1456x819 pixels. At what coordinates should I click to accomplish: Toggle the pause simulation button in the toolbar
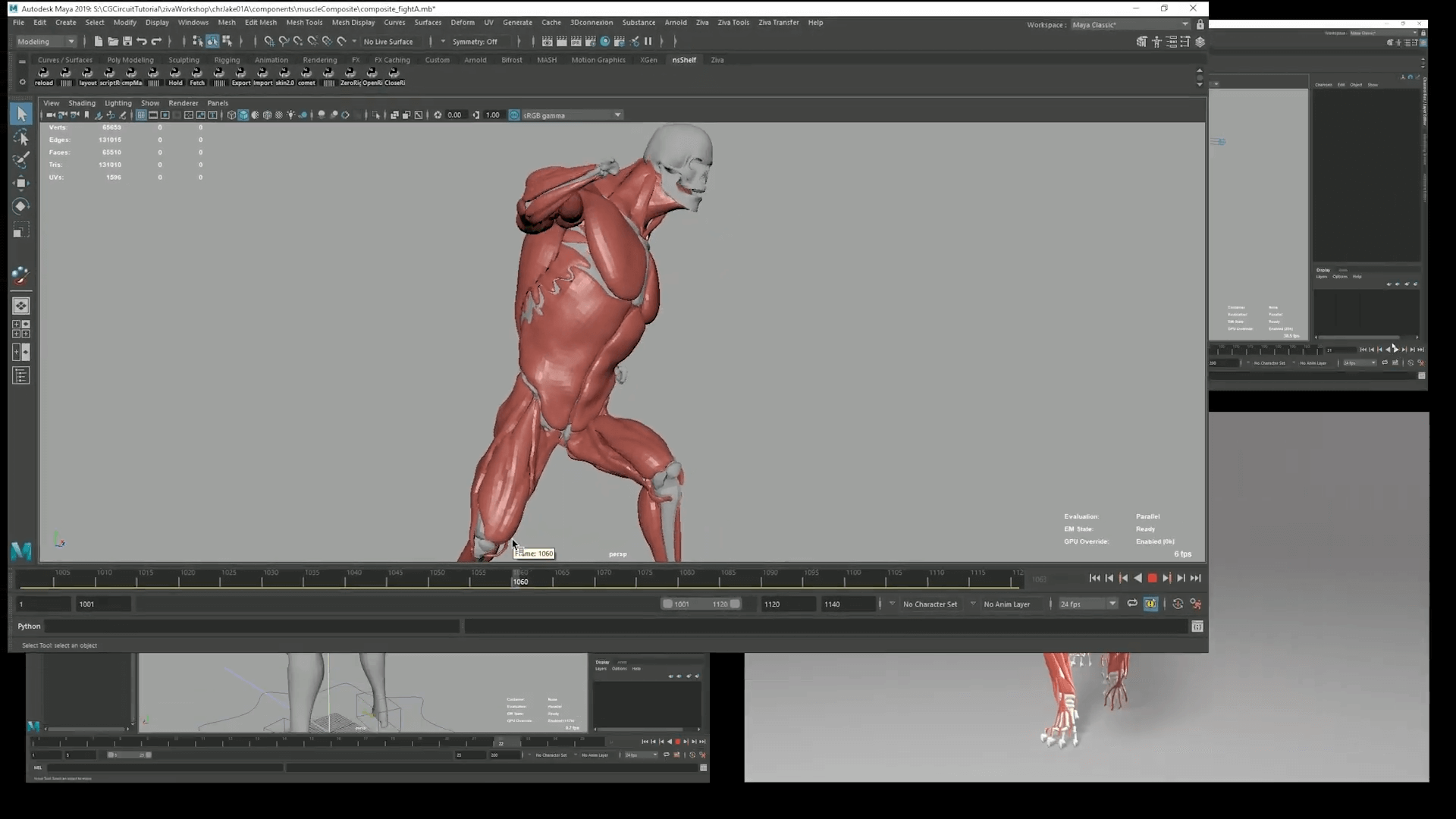click(x=649, y=42)
